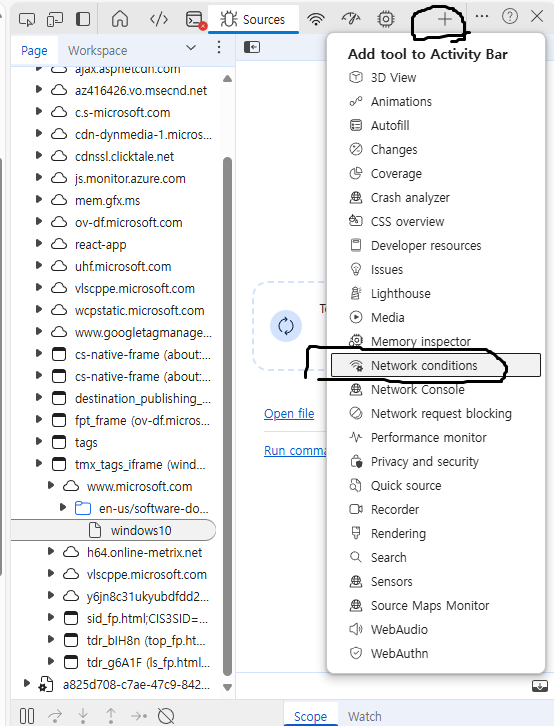Click Step into next function arrow
554x726 pixels.
pyautogui.click(x=83, y=716)
